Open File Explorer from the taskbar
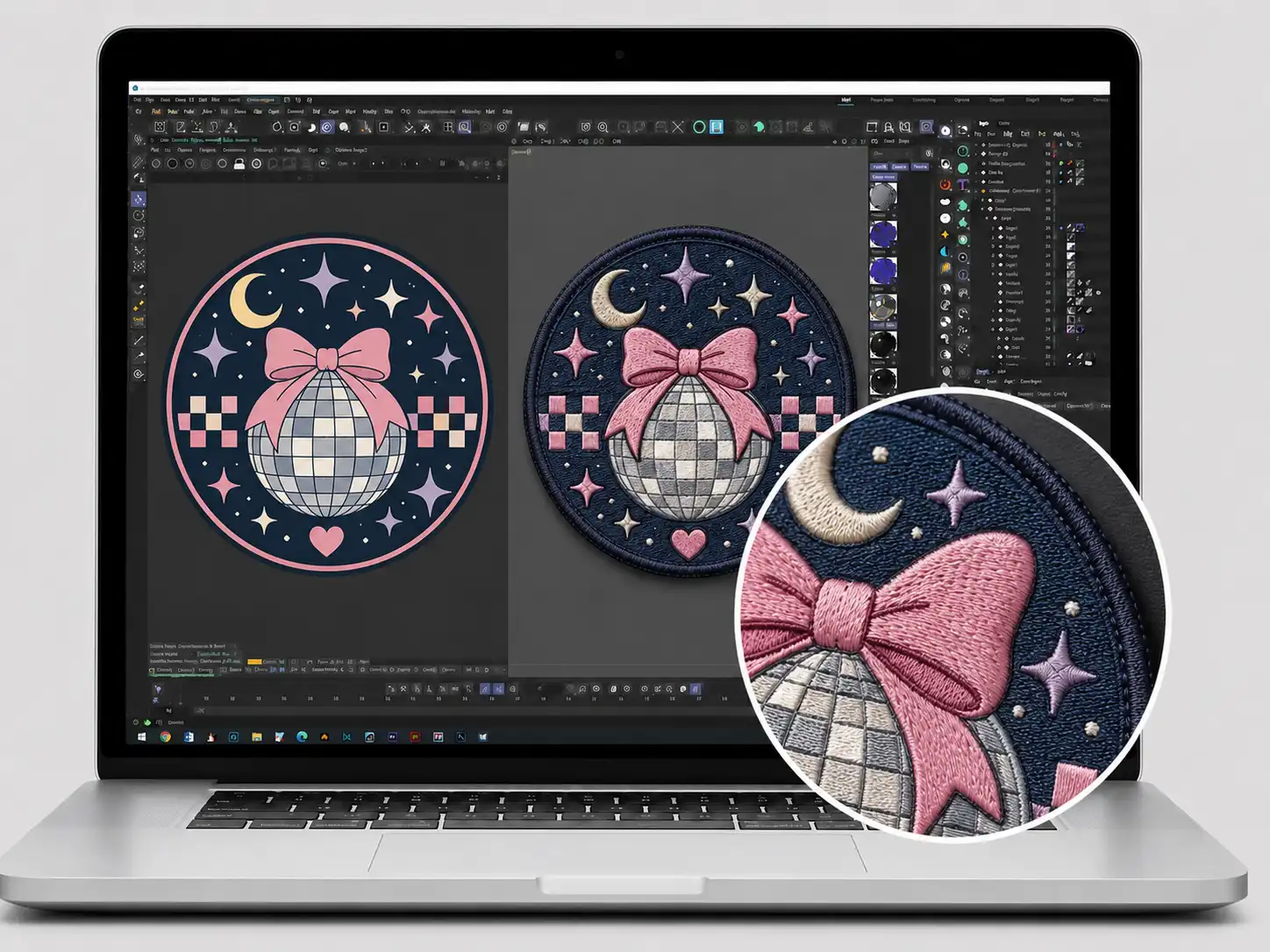This screenshot has height=952, width=1270. pyautogui.click(x=256, y=737)
